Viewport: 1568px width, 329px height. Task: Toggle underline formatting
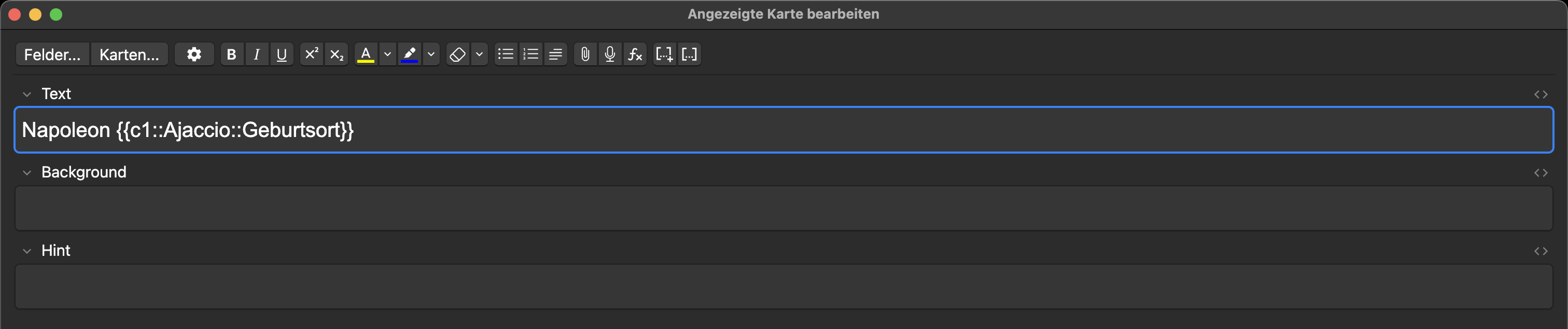[281, 54]
